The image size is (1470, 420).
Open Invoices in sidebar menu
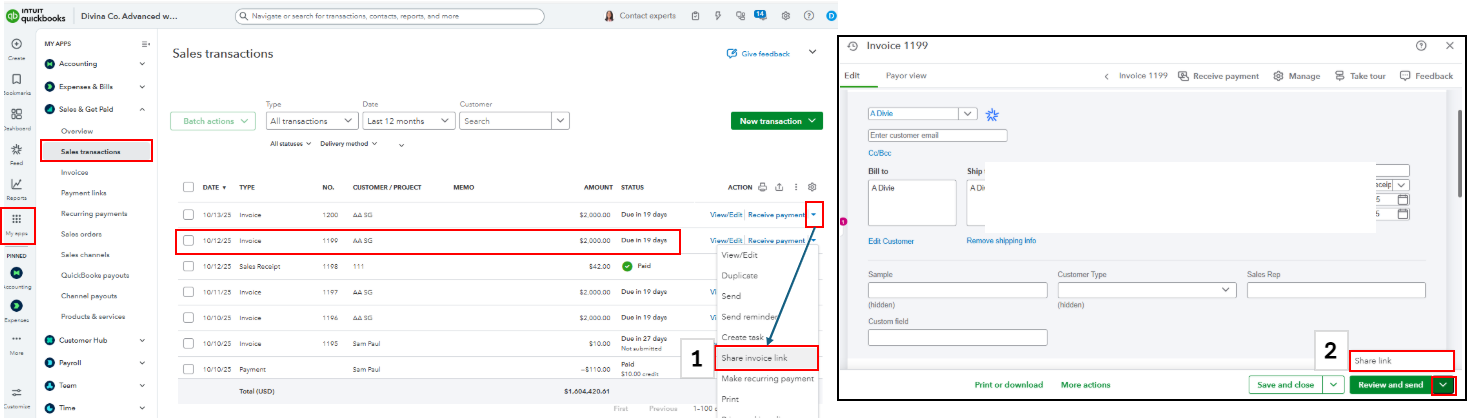coord(75,172)
